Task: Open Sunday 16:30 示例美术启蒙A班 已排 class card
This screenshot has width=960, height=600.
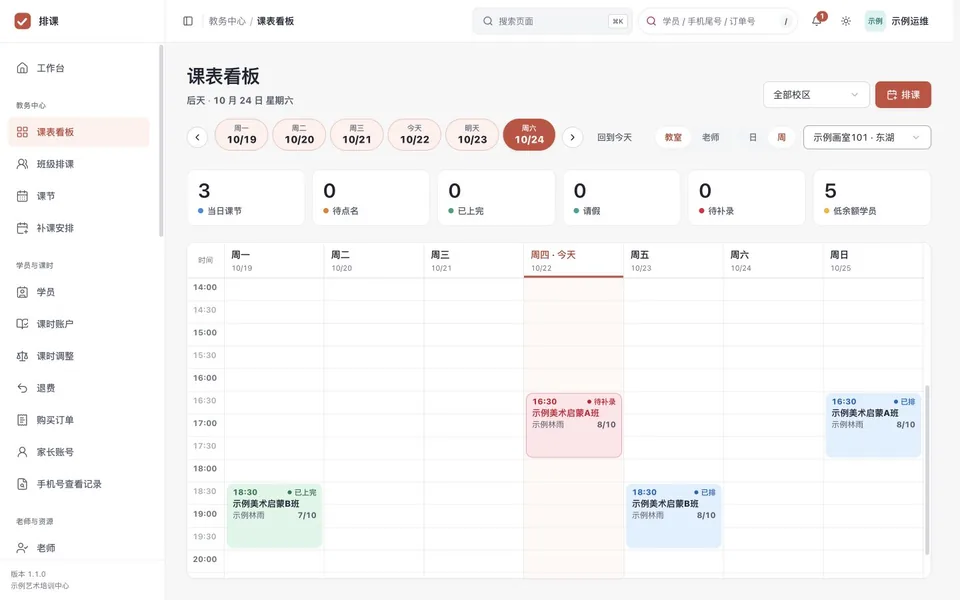Action: point(873,426)
